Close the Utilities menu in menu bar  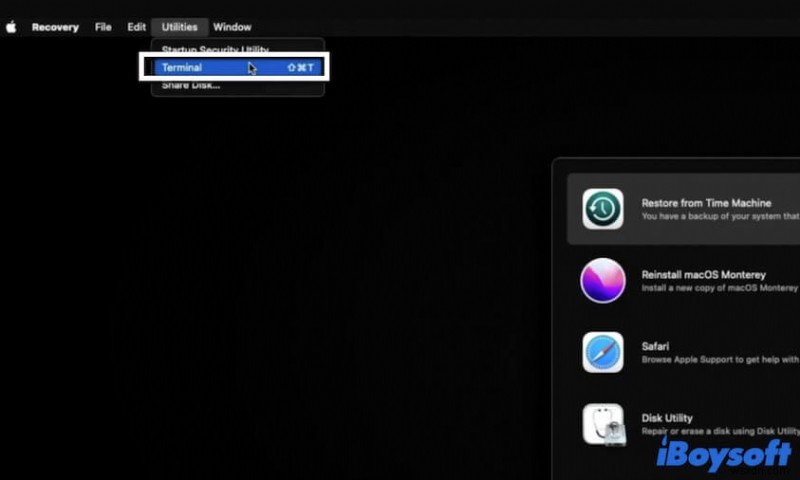180,27
